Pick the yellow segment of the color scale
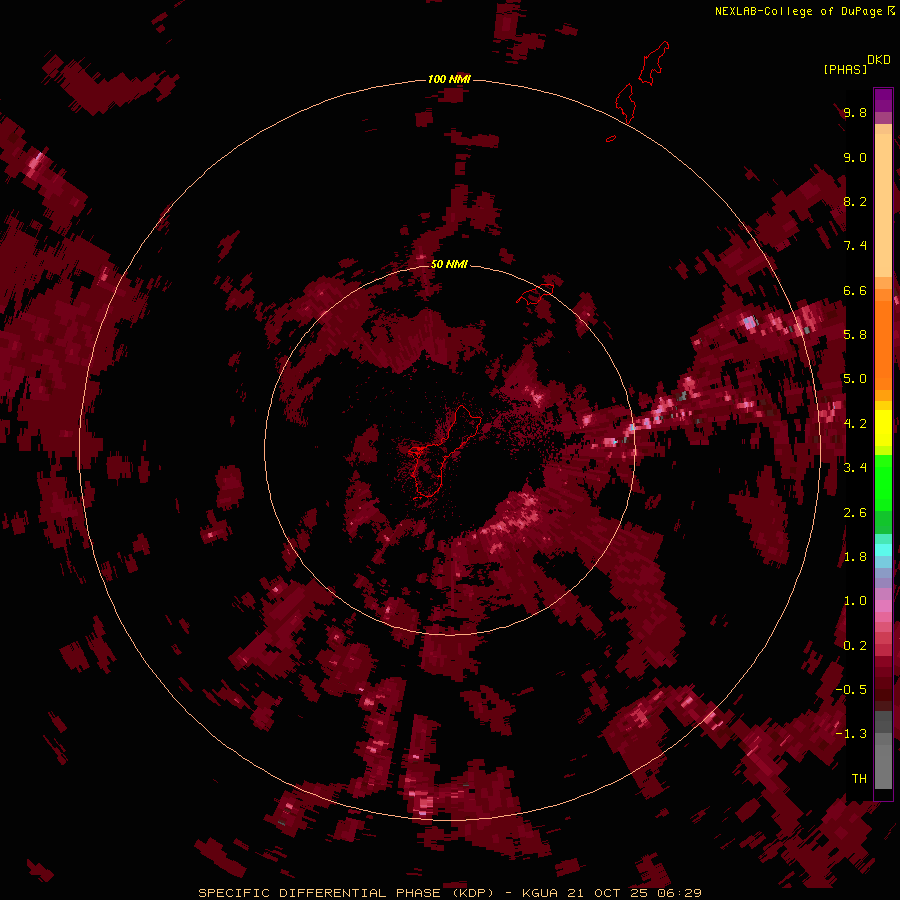This screenshot has width=900, height=900. [x=883, y=428]
